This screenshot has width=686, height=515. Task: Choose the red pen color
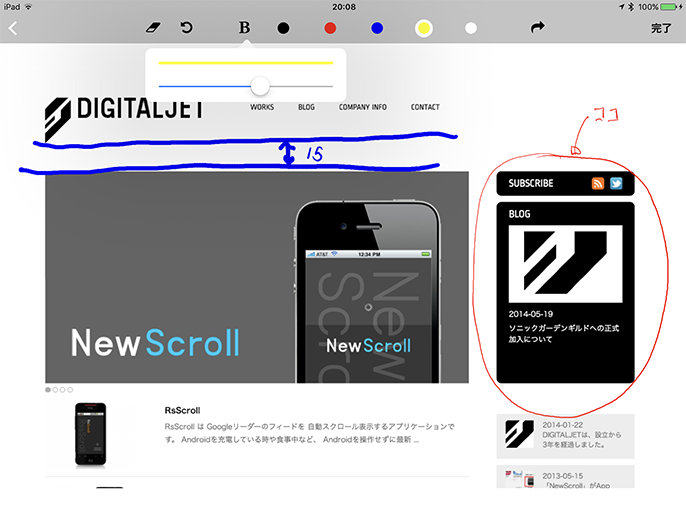point(330,28)
